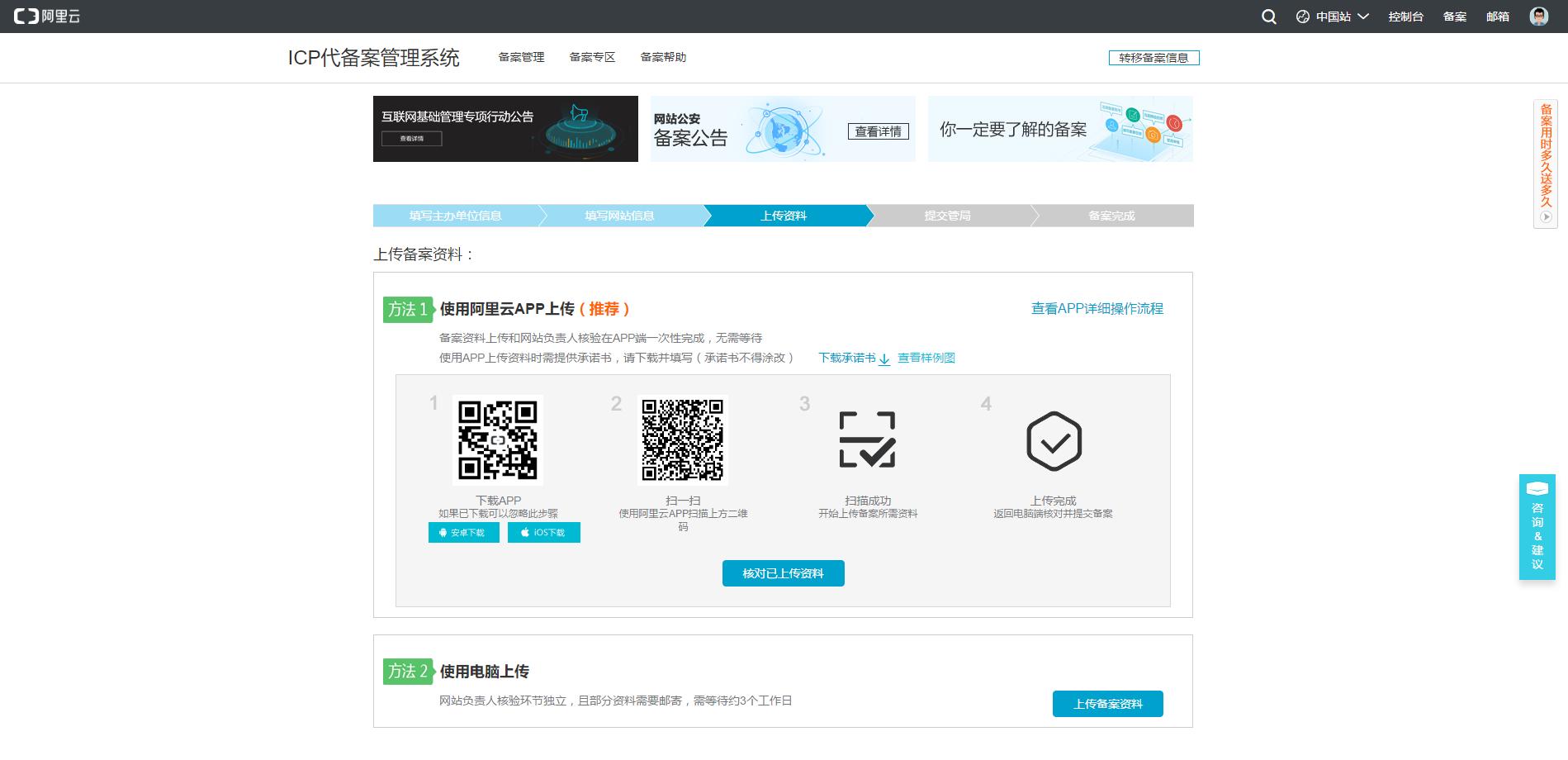This screenshot has width=1568, height=760.
Task: Open the 备案帮助 menu
Action: (664, 57)
